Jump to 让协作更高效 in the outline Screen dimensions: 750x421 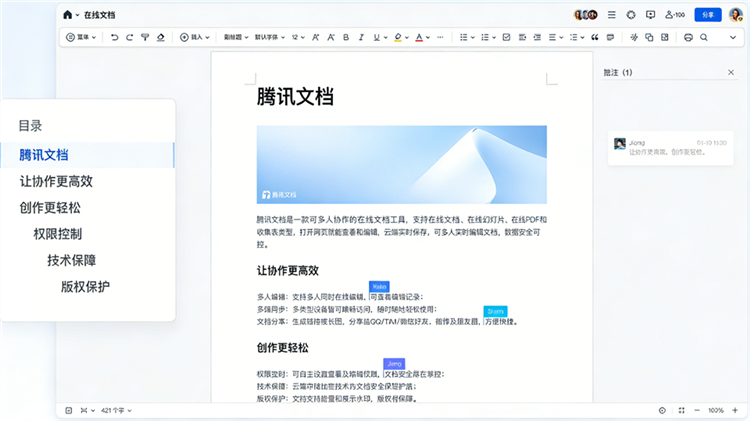coord(56,181)
